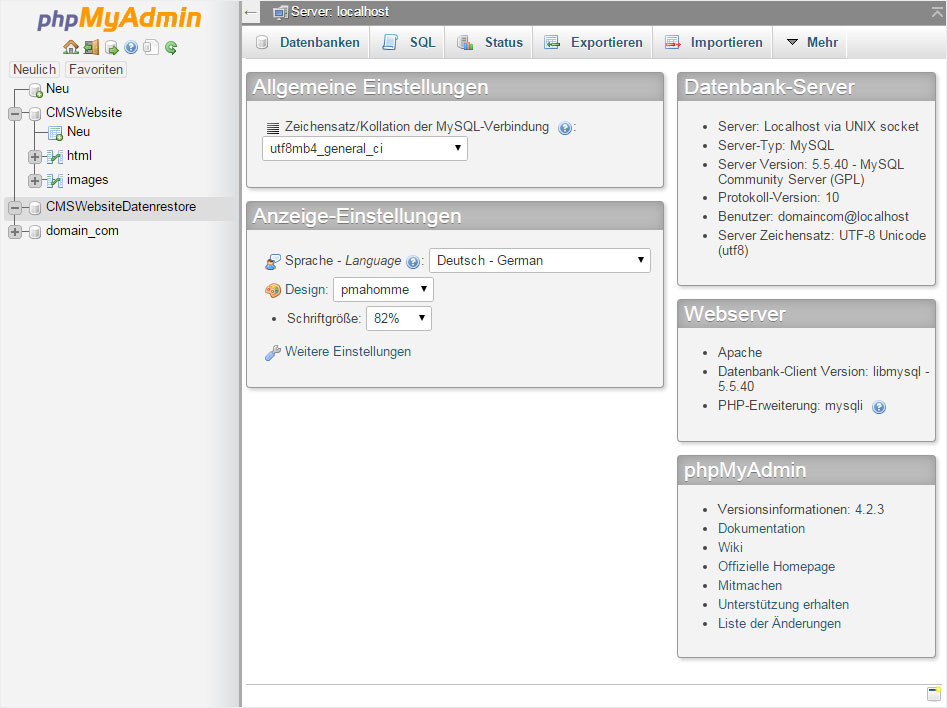This screenshot has width=947, height=708.
Task: Expand the images table node
Action: click(35, 181)
